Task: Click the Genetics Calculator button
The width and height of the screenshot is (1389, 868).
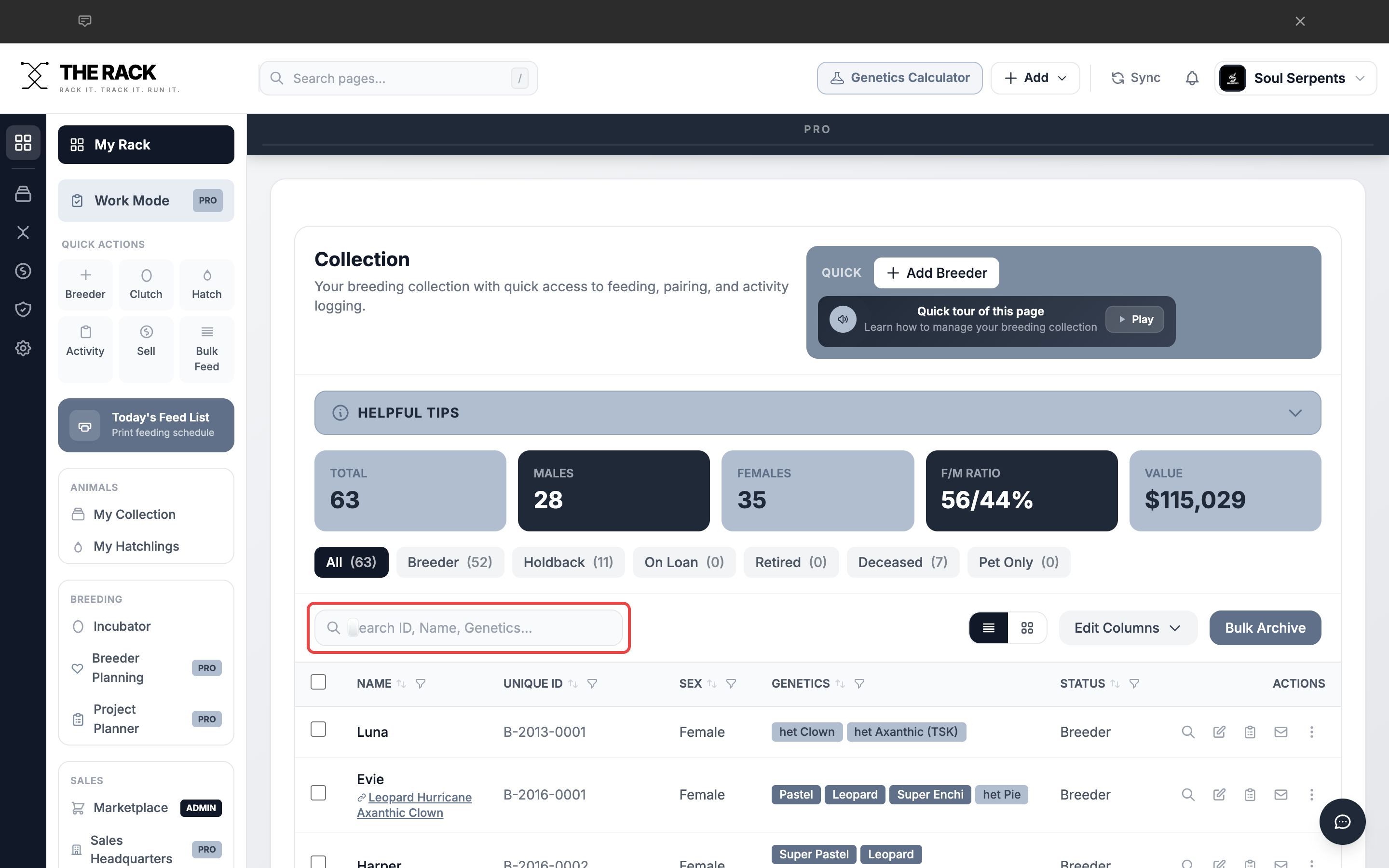Action: [899, 78]
